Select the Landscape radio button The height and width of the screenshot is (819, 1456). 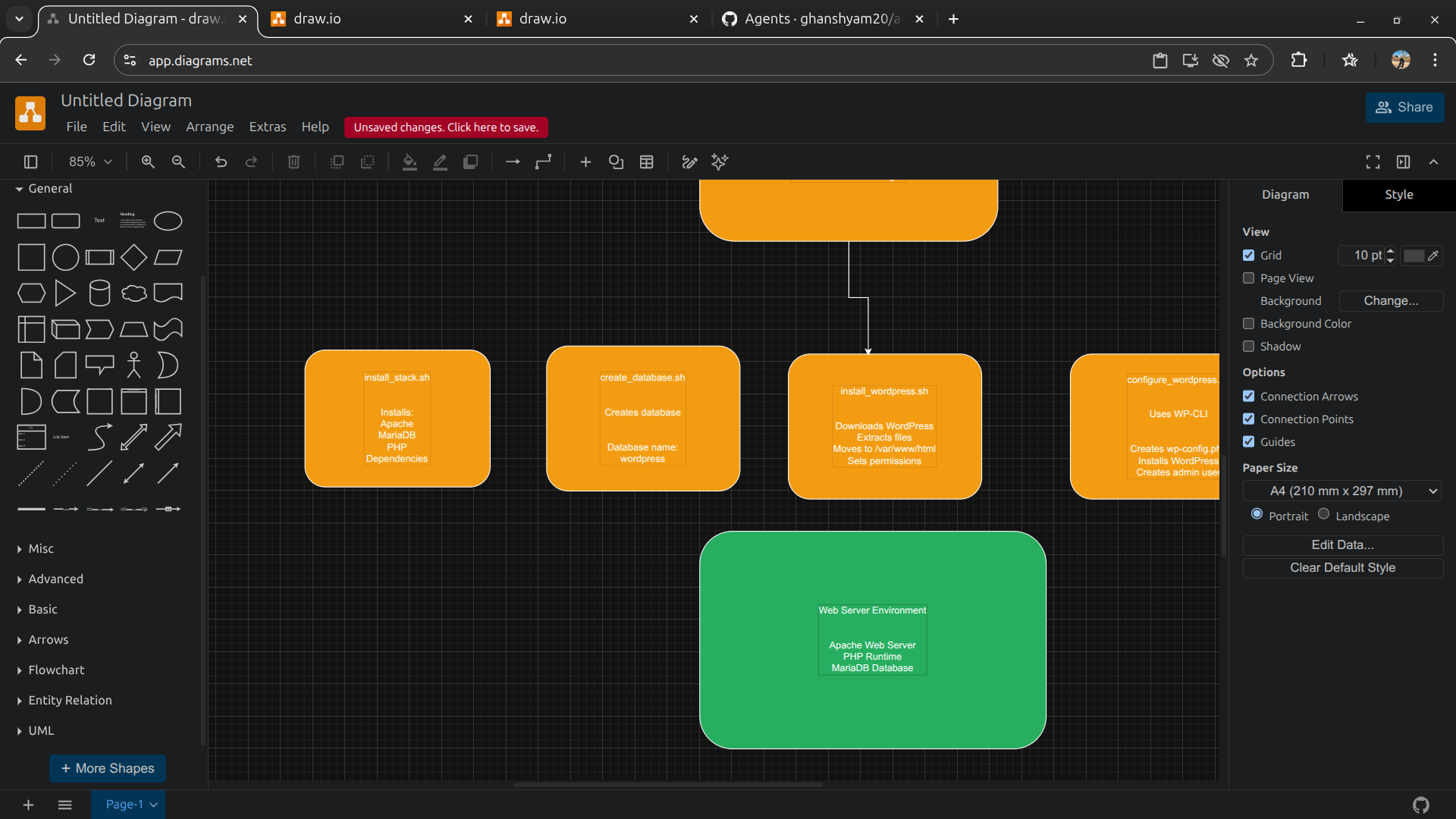click(x=1324, y=514)
